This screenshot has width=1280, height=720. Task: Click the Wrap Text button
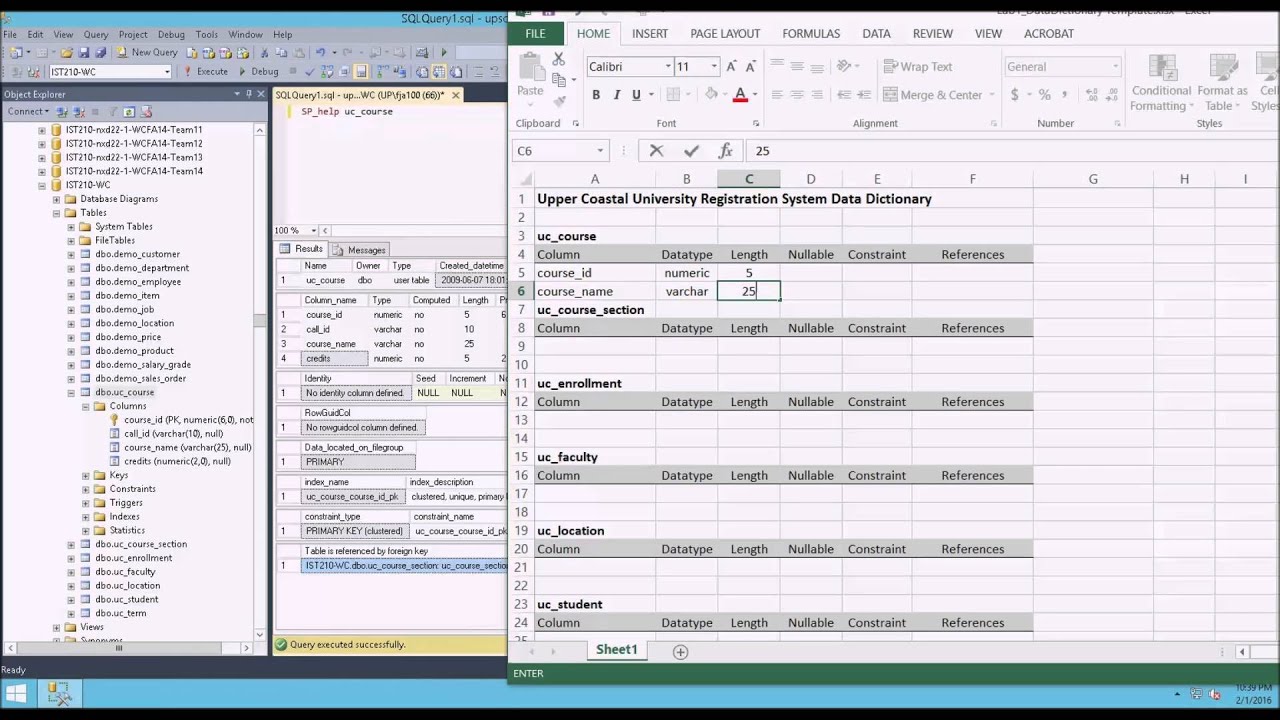click(918, 67)
